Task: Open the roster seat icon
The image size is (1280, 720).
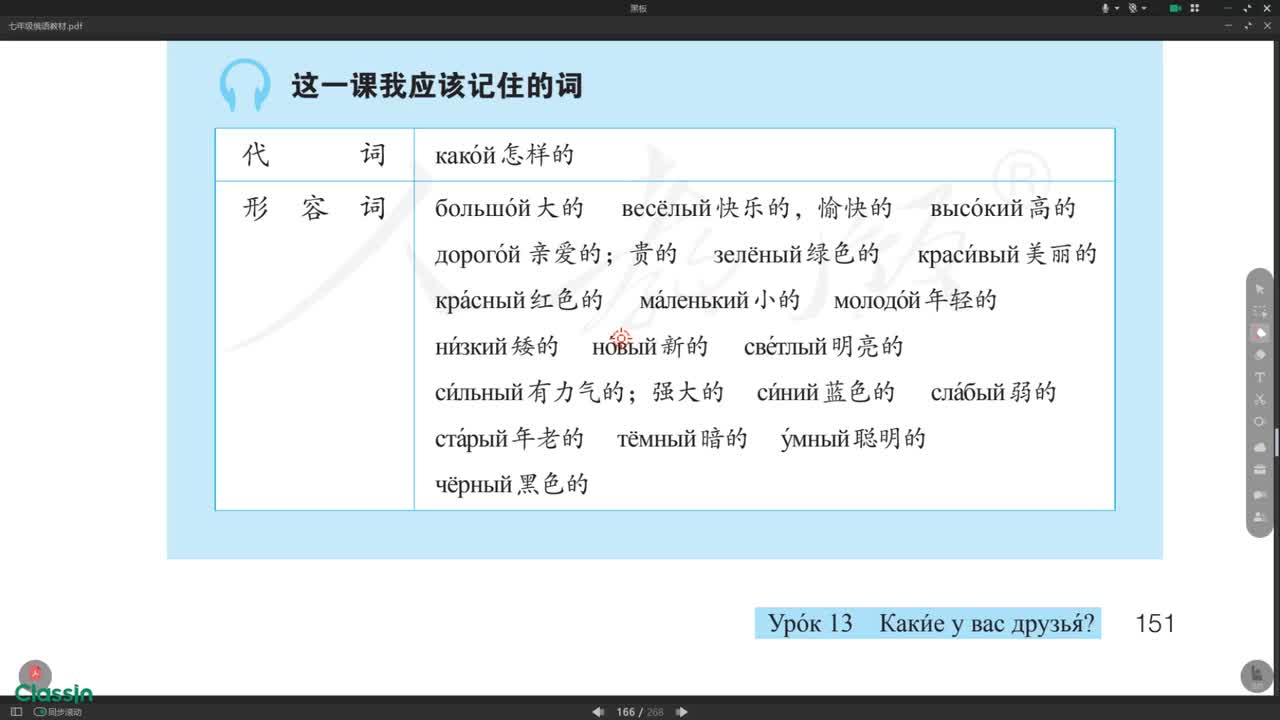Action: point(1260,517)
